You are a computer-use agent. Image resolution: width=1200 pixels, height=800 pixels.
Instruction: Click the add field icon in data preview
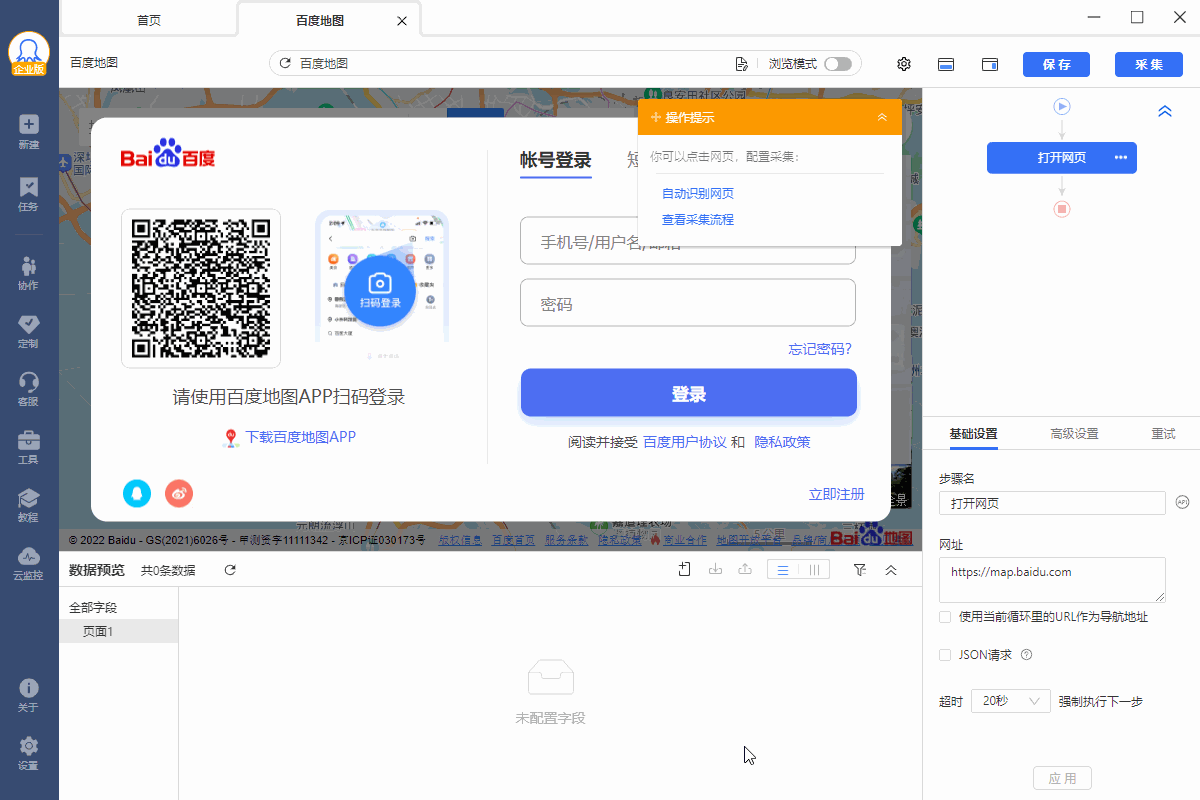pyautogui.click(x=685, y=569)
